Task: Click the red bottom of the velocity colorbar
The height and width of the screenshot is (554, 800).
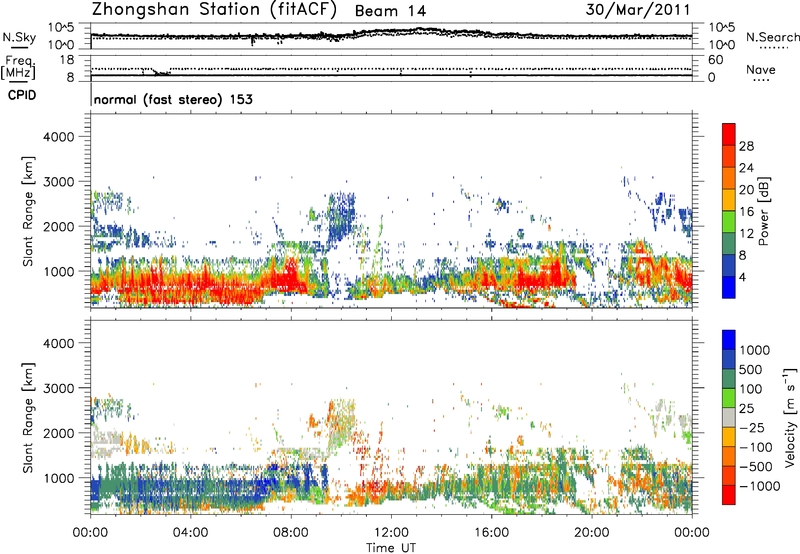Action: 729,495
